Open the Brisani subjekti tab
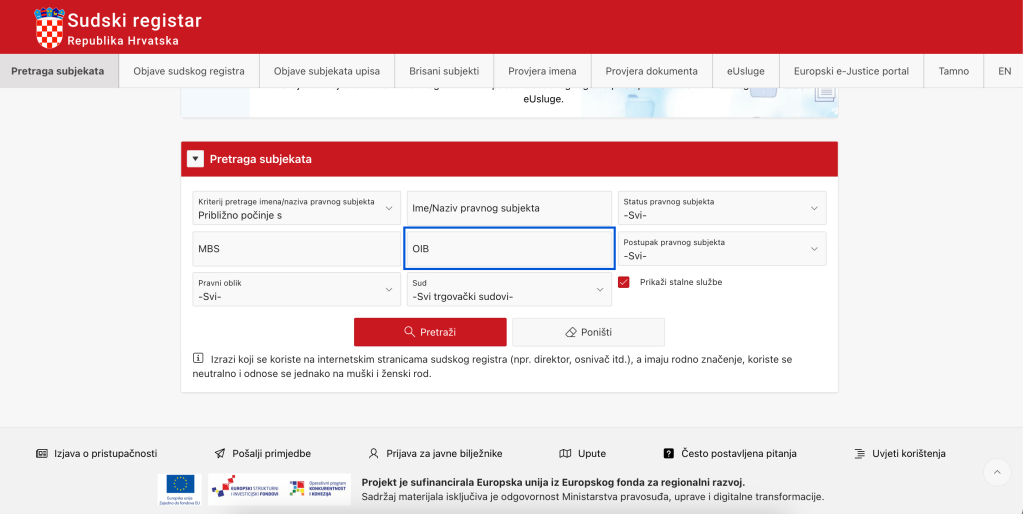This screenshot has height=514, width=1023. [444, 71]
